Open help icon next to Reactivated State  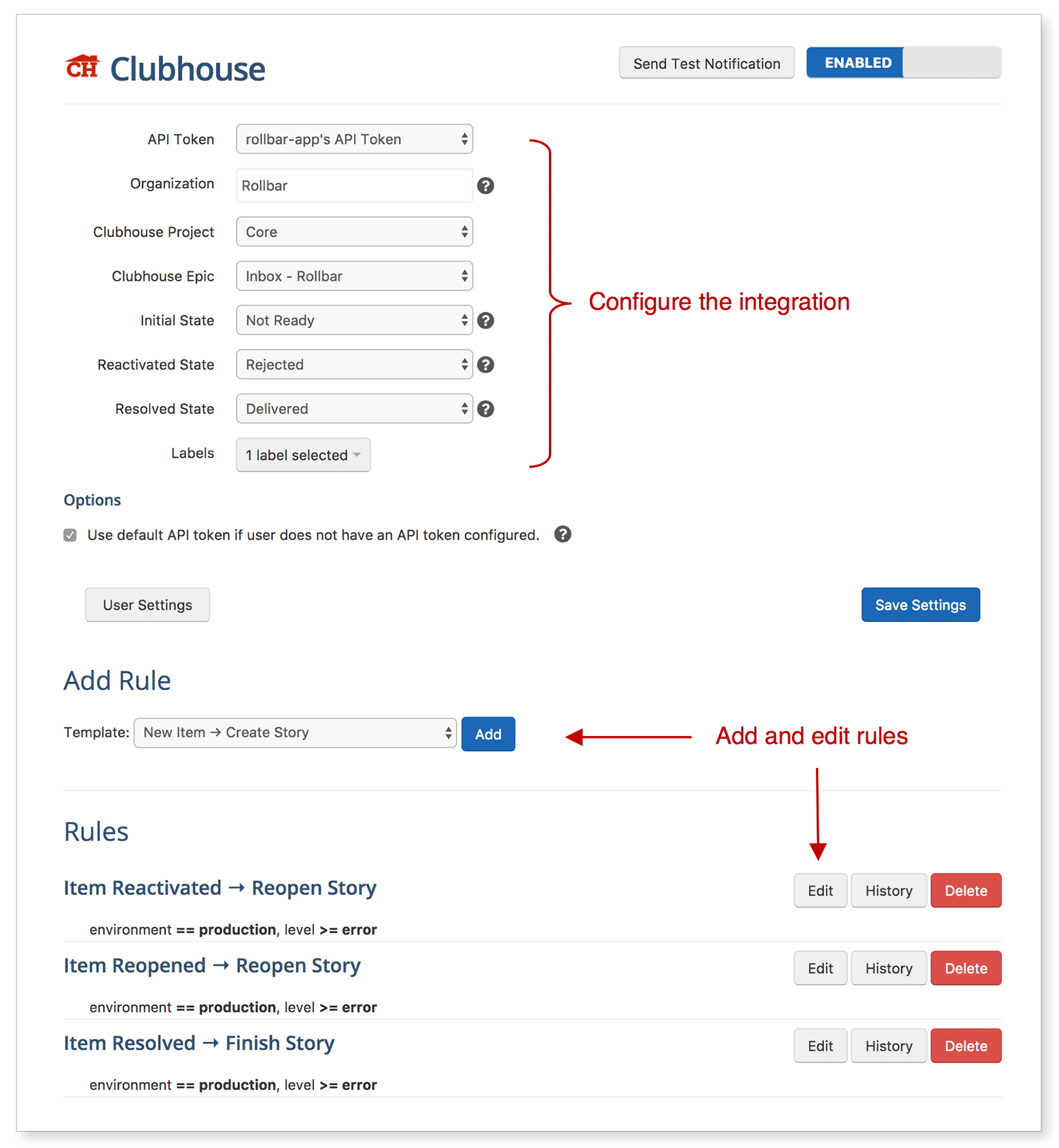coord(485,365)
